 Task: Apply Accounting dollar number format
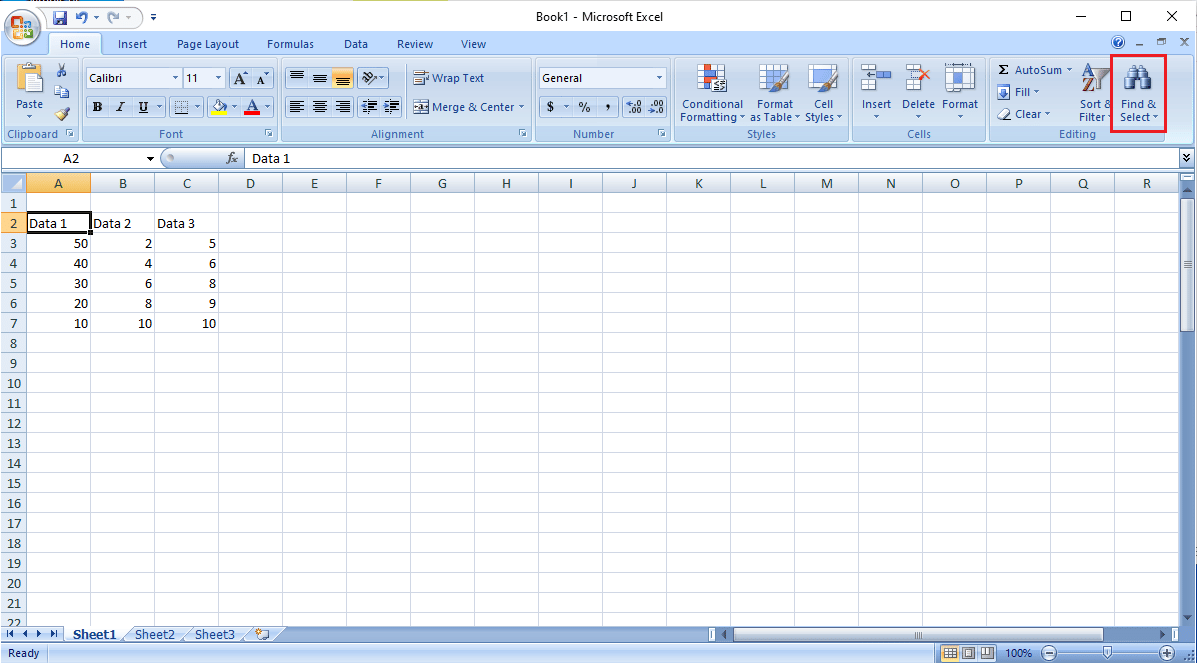(x=550, y=107)
